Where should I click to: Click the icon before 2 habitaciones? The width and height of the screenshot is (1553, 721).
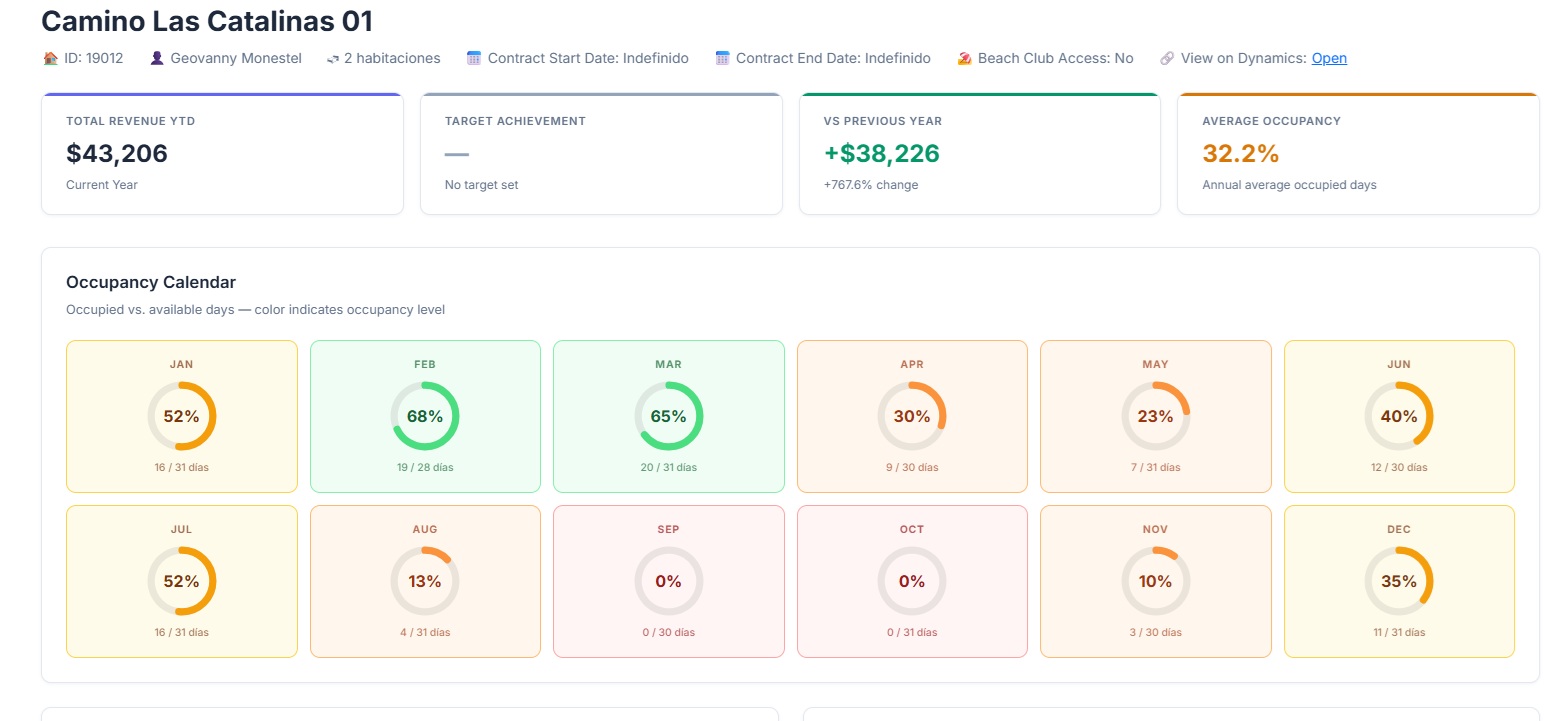point(333,59)
